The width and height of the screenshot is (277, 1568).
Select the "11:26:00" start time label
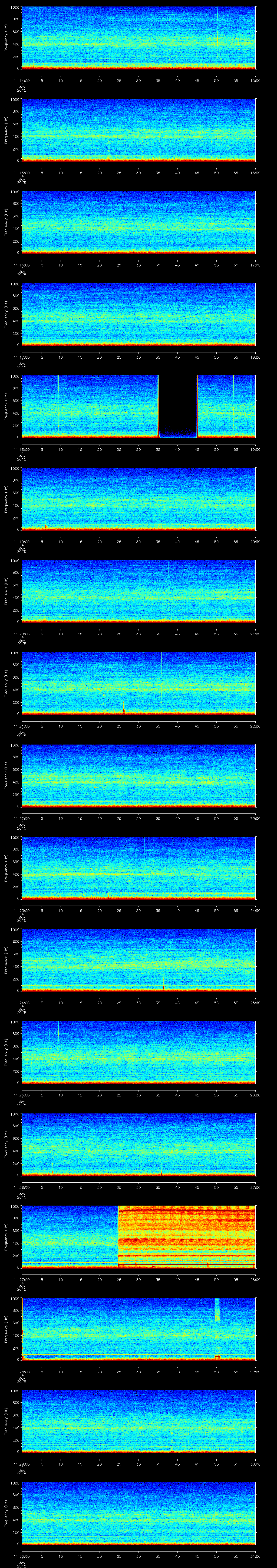pos(22,1187)
